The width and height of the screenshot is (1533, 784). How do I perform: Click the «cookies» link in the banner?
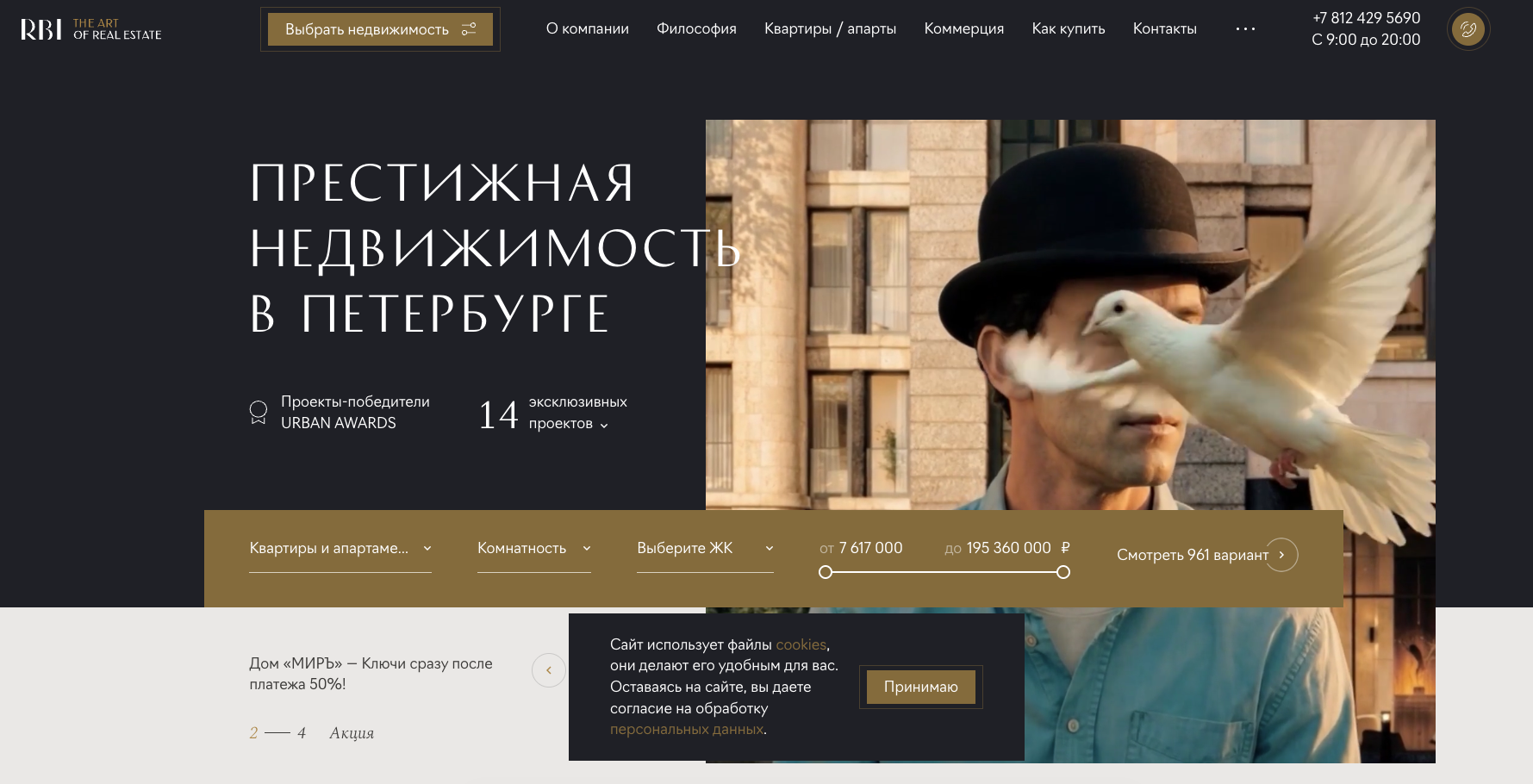[801, 644]
